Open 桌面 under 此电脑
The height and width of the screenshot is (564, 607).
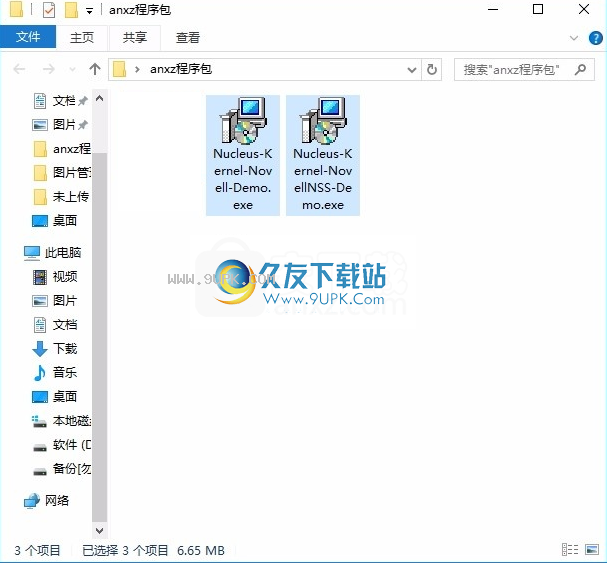pyautogui.click(x=55, y=397)
